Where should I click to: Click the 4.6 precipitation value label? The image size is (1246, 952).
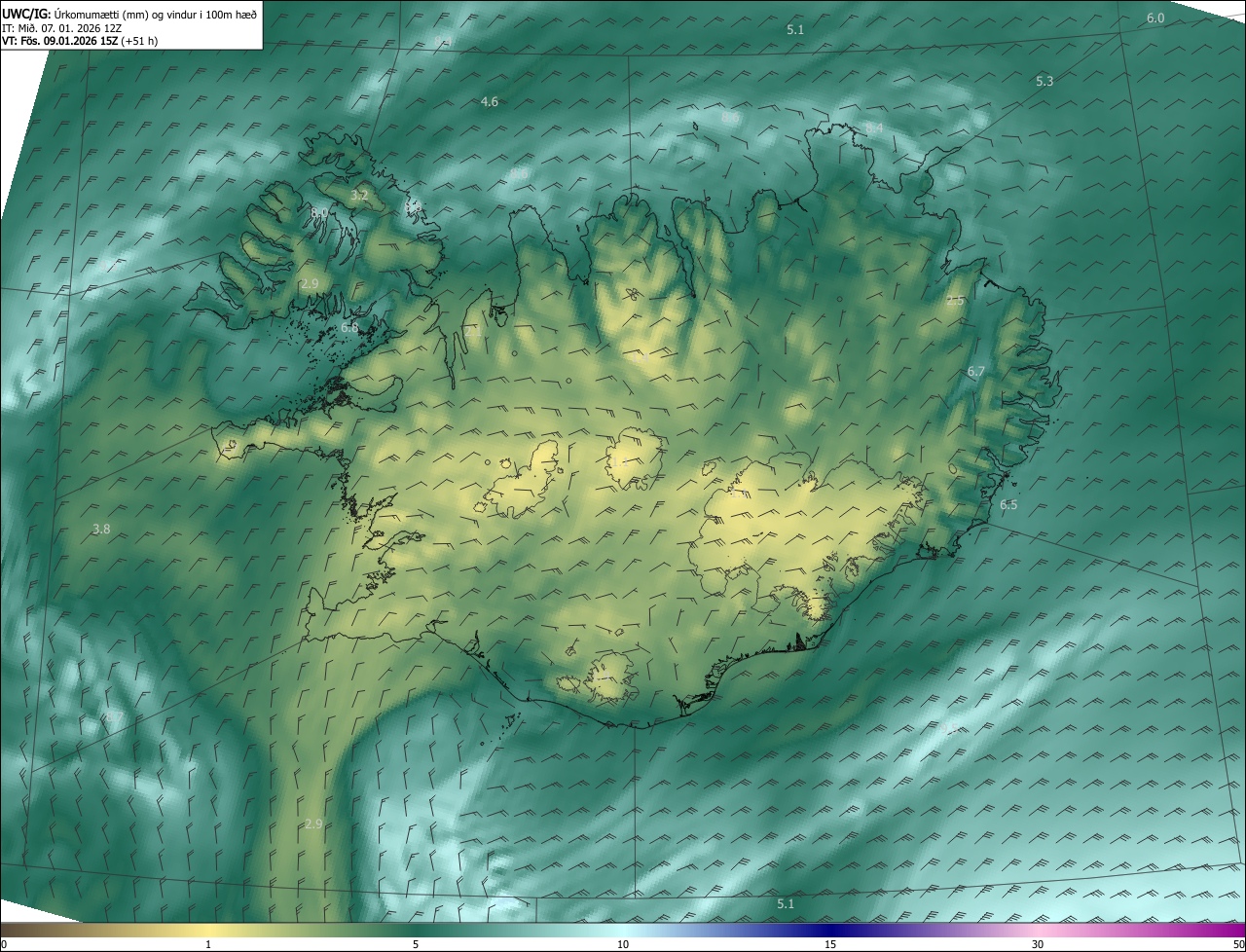click(x=490, y=102)
